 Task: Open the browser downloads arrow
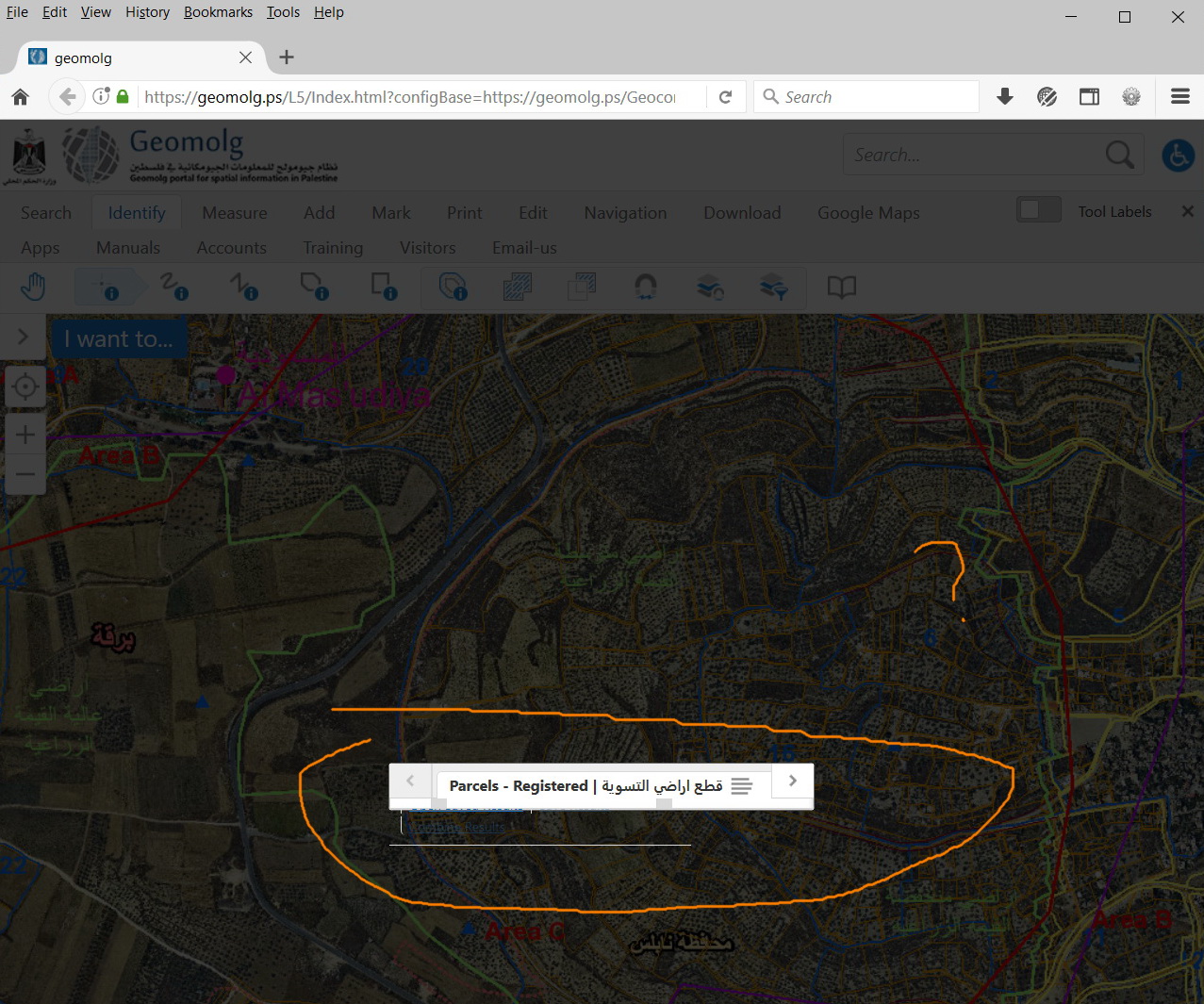coord(1005,96)
